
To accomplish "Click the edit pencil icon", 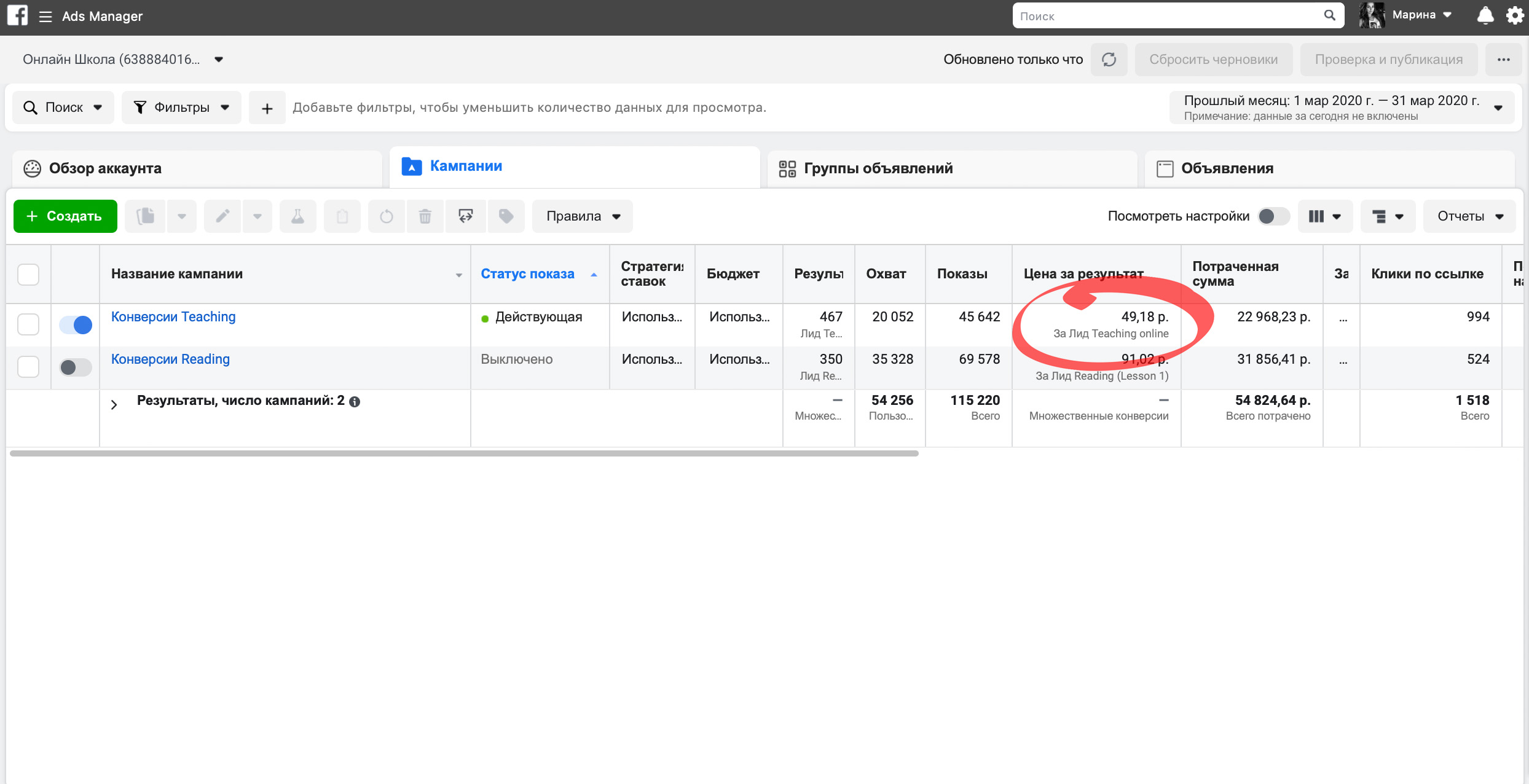I will (x=223, y=216).
